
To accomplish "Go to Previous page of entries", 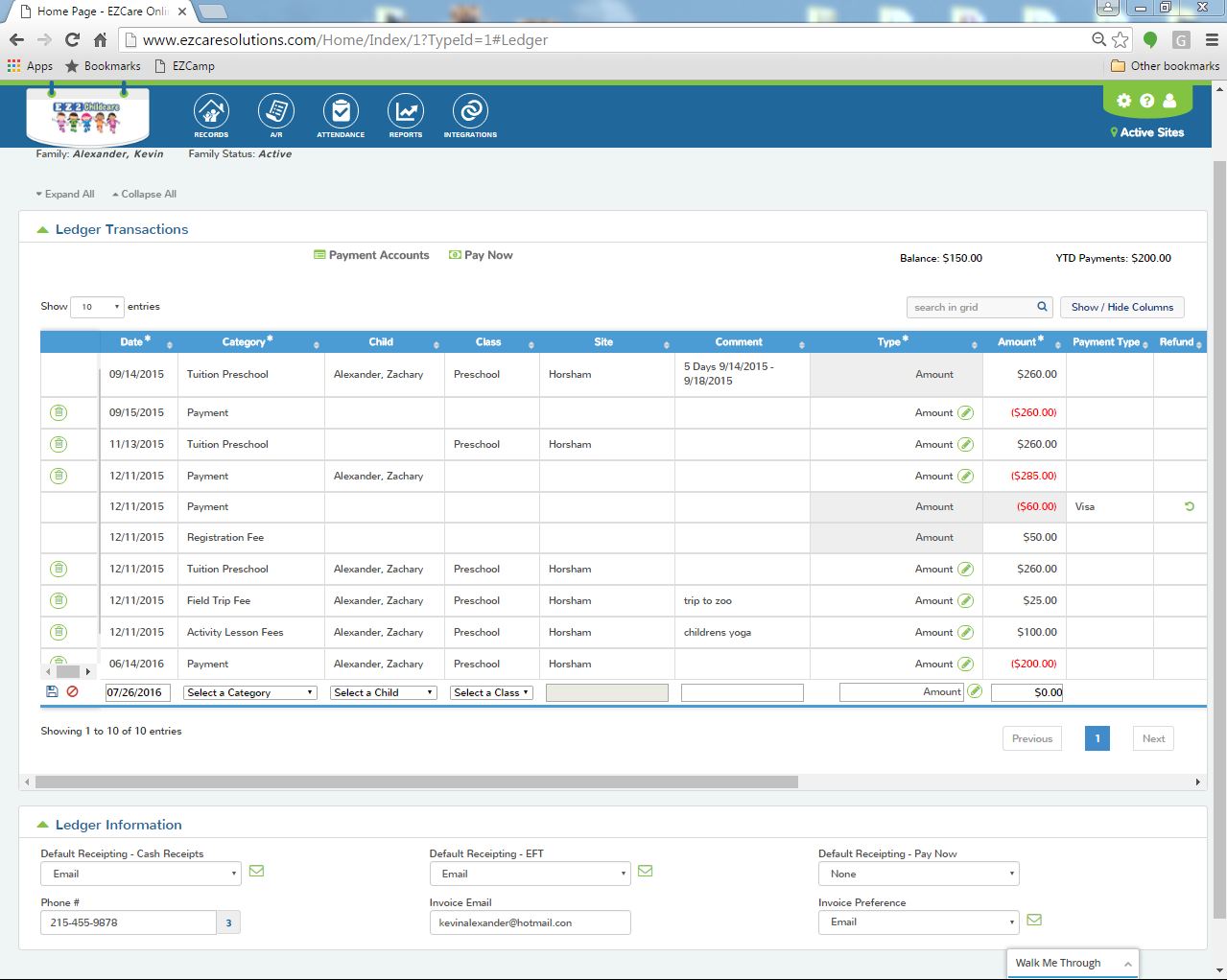I will click(1032, 738).
